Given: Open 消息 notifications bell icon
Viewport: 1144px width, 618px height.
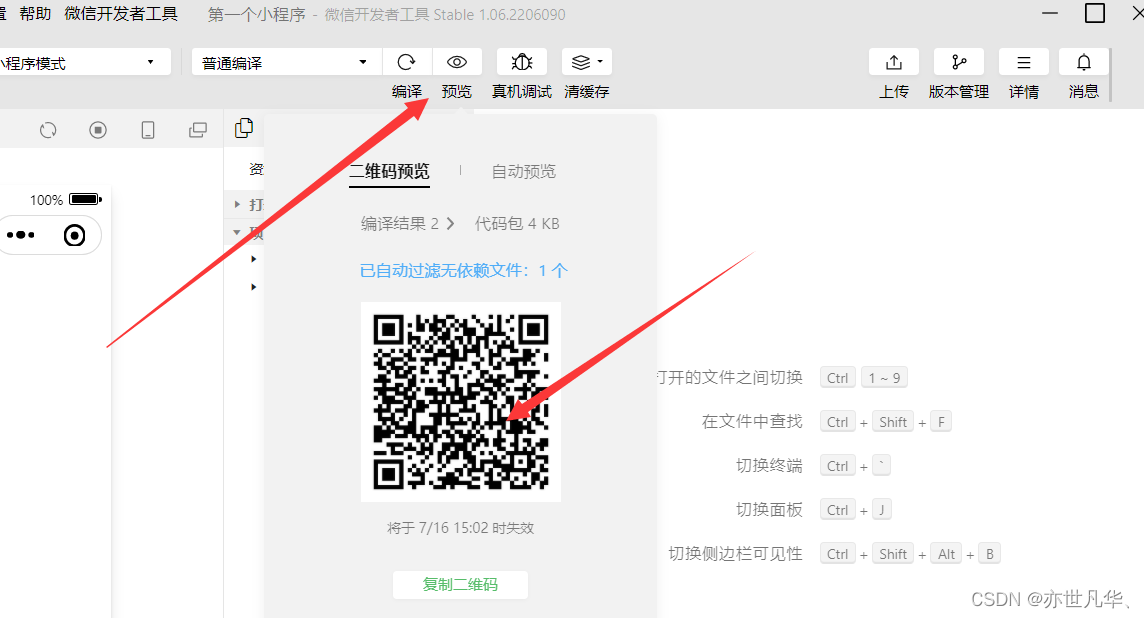Looking at the screenshot, I should pyautogui.click(x=1083, y=62).
